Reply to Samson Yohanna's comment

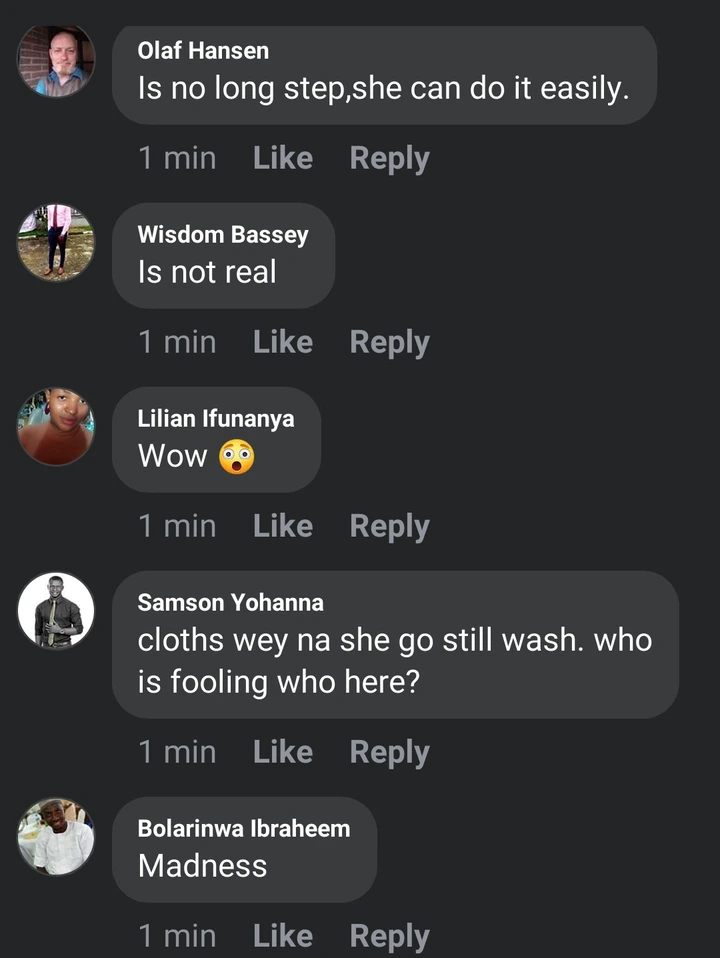[389, 752]
